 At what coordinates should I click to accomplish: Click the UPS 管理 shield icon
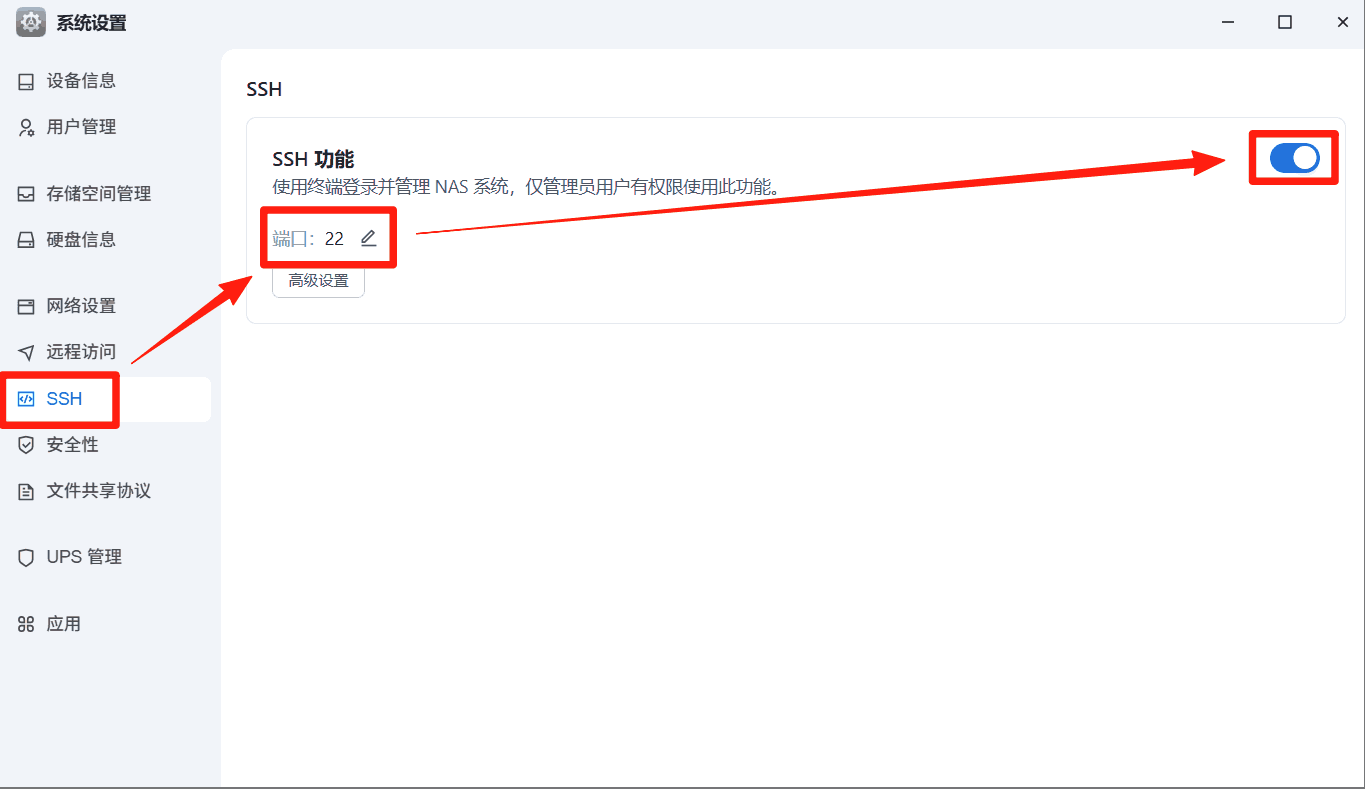point(26,558)
